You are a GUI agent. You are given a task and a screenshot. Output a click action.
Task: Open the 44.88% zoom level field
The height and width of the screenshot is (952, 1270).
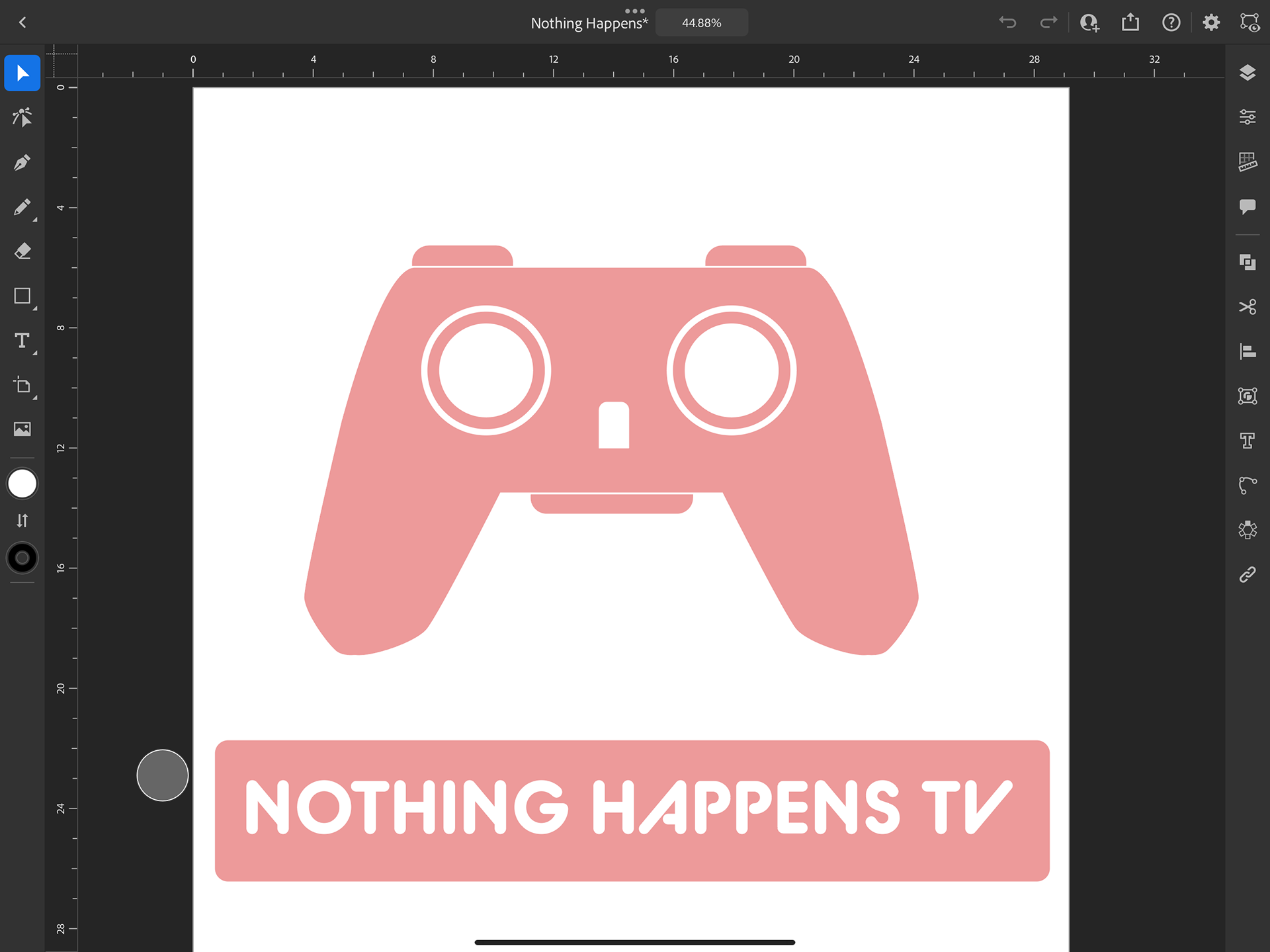702,22
